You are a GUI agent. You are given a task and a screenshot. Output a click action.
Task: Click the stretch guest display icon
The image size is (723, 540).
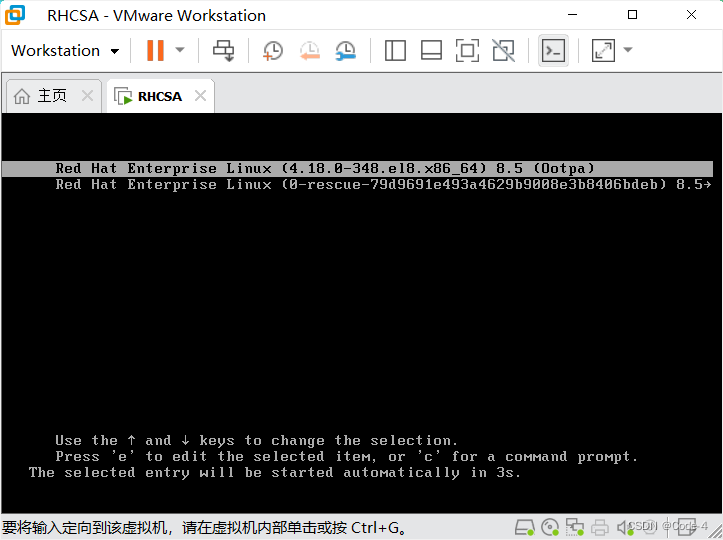(603, 50)
